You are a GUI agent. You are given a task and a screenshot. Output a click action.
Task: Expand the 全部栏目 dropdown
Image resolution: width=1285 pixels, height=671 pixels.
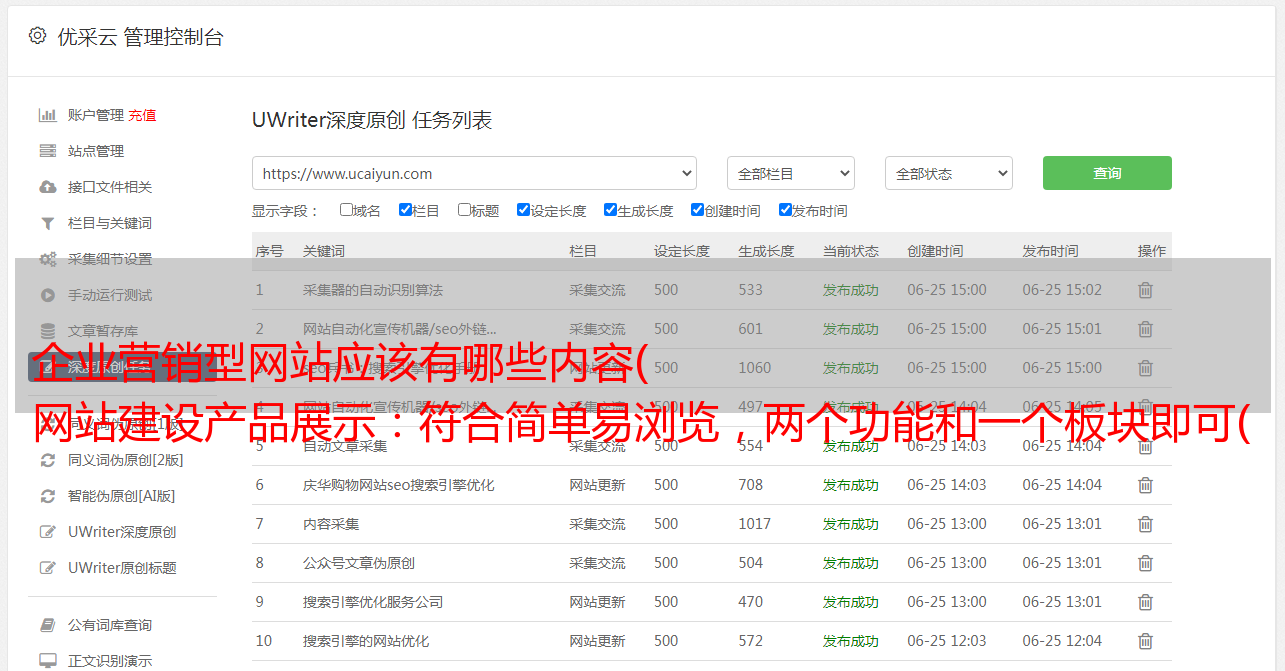click(790, 173)
